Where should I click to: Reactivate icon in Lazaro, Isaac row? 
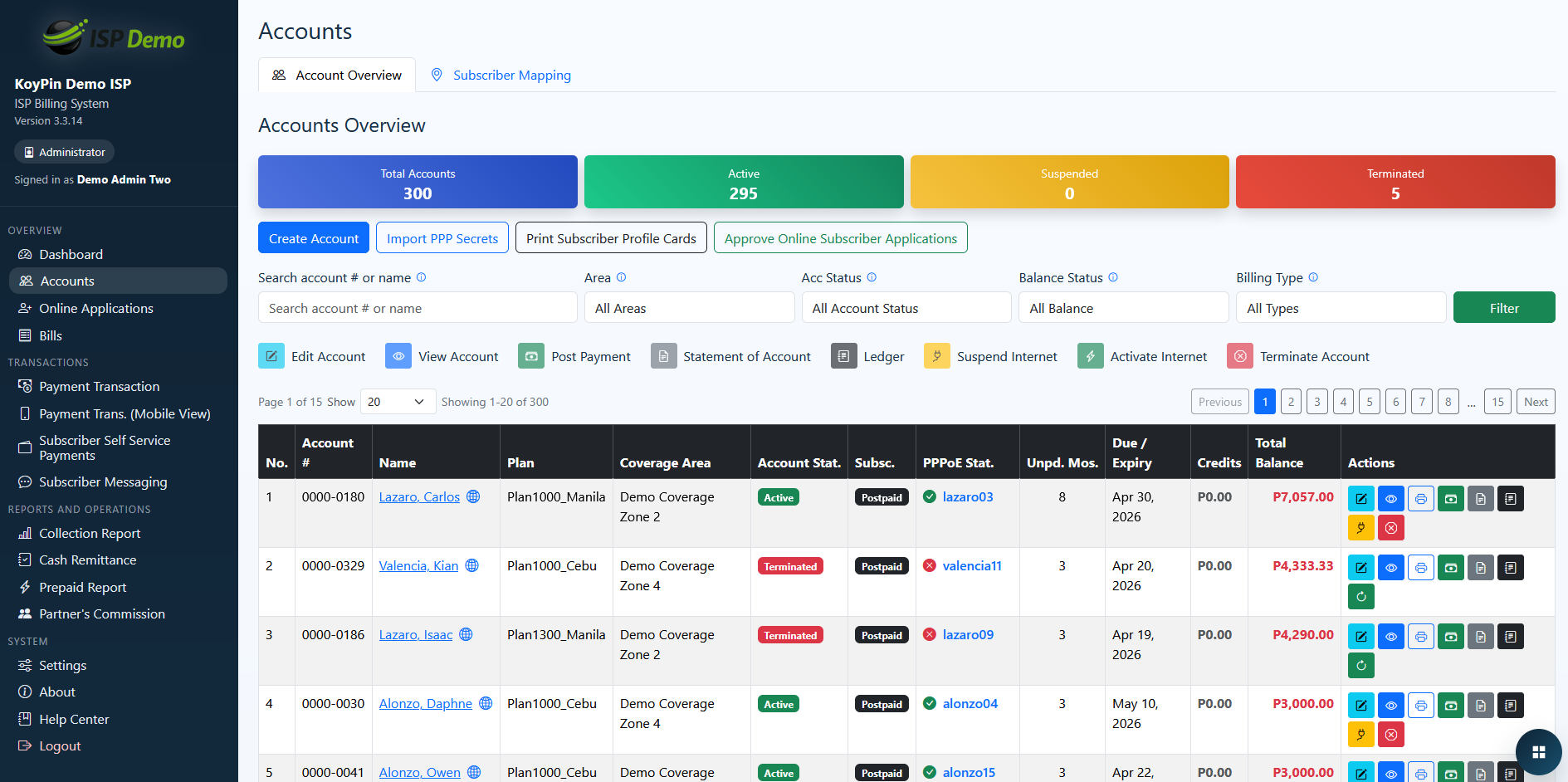point(1361,665)
